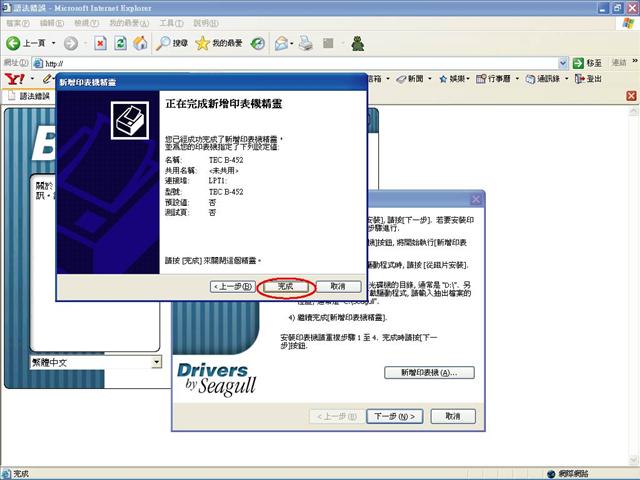Click the 連結 Links toolbar label
The width and height of the screenshot is (640, 480).
[x=619, y=63]
